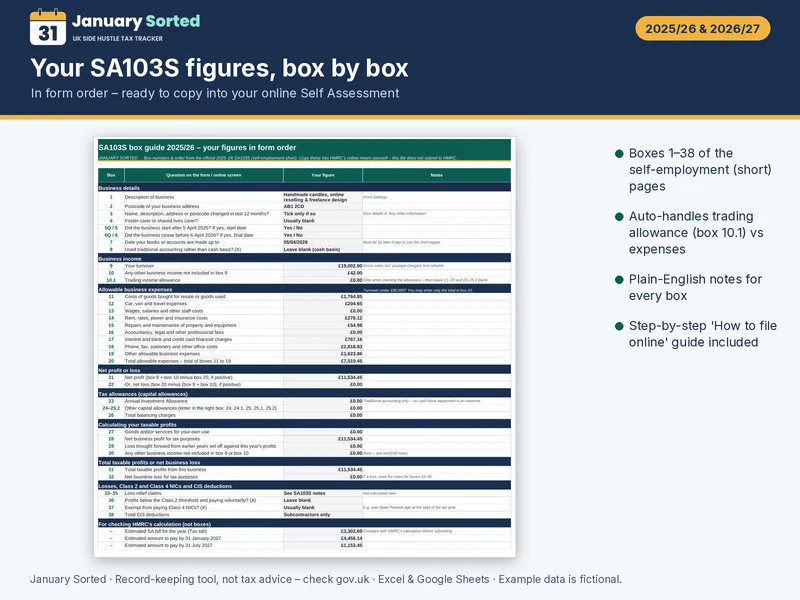Select the 'Trading income allowance' row

(304, 280)
